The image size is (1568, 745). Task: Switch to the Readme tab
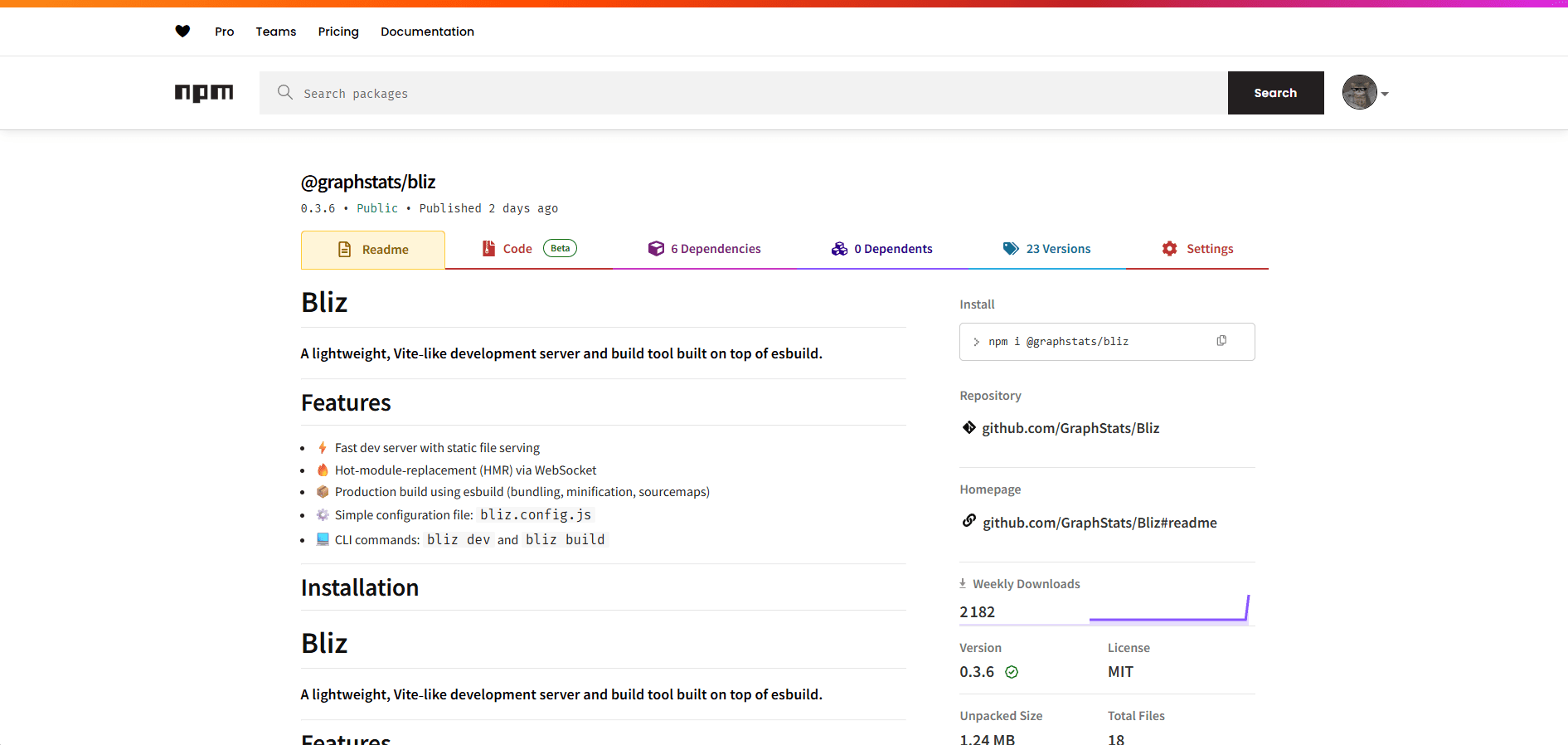[x=373, y=250]
